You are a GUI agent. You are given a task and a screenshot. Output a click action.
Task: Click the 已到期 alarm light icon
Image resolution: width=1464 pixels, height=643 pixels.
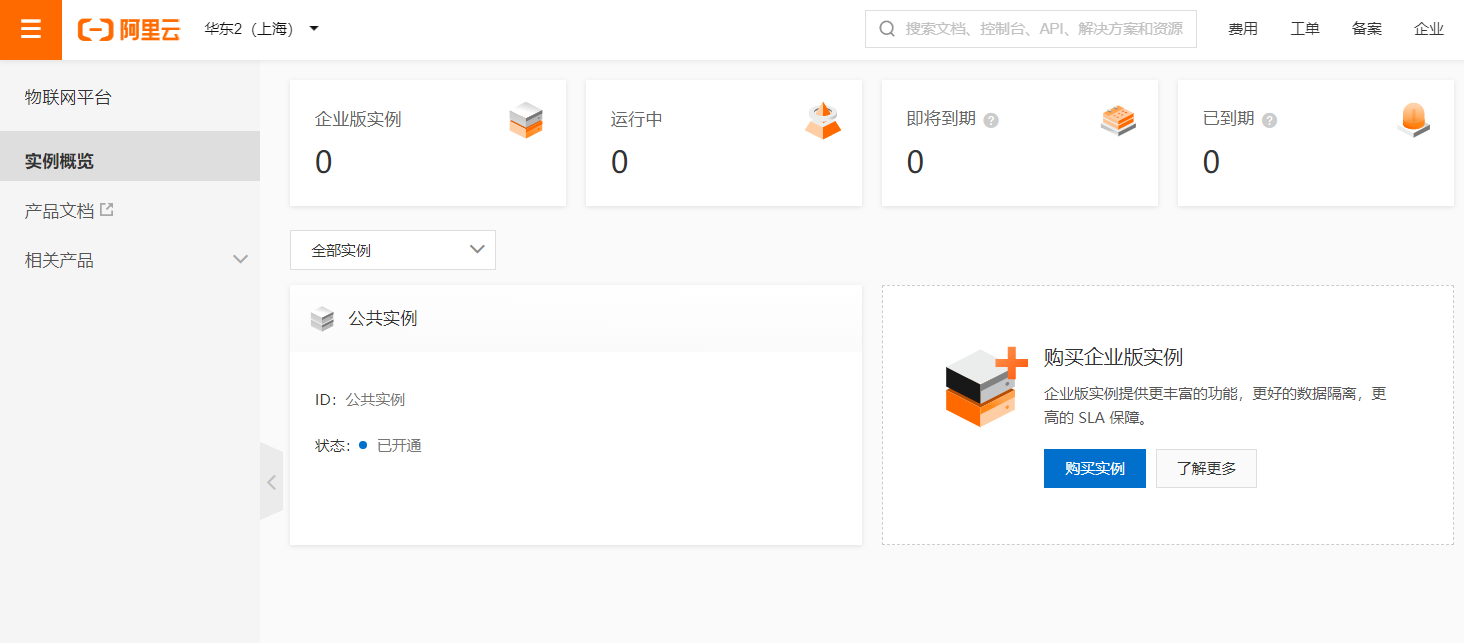1414,120
